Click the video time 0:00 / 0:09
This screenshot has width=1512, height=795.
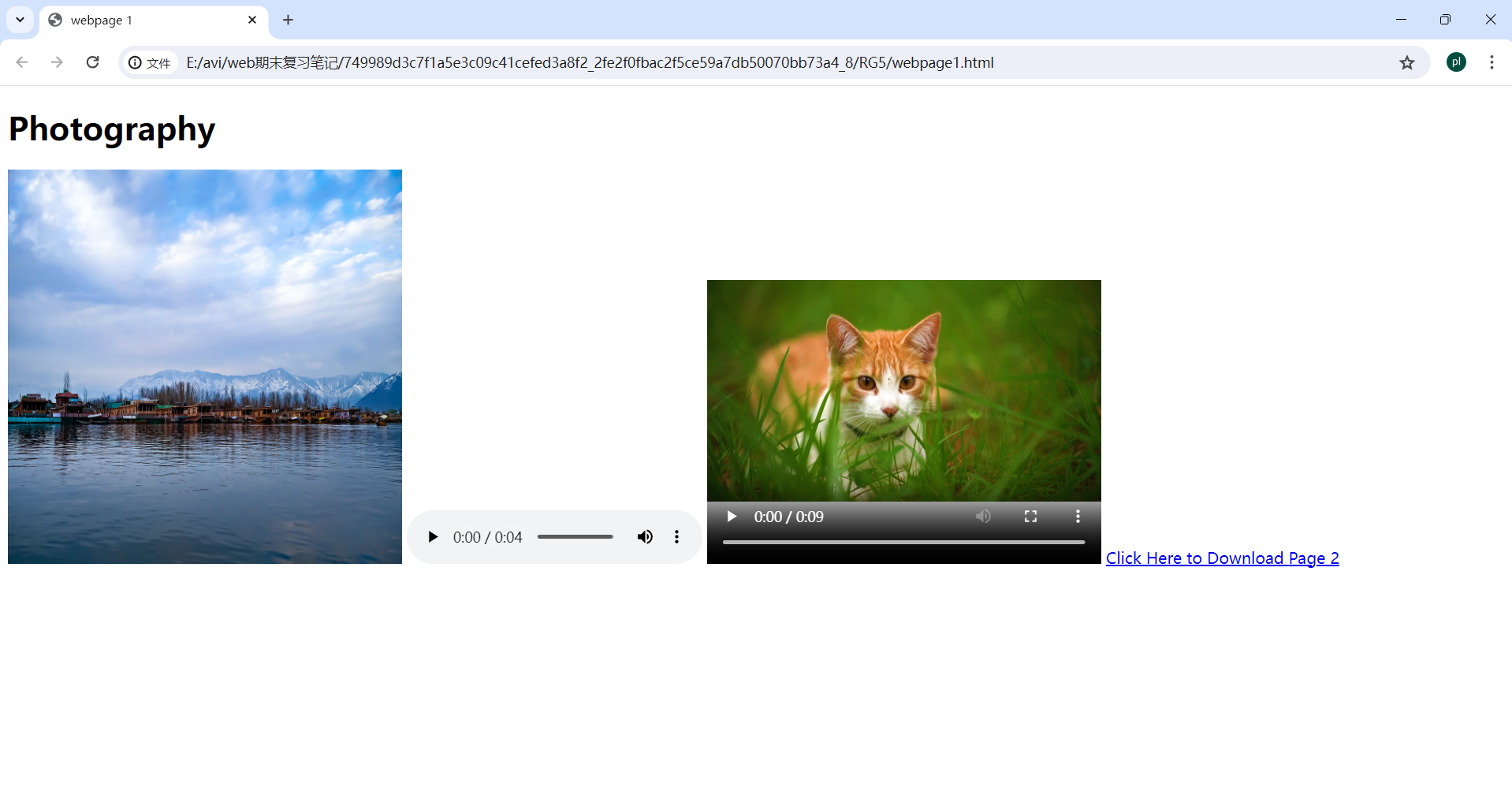click(788, 517)
